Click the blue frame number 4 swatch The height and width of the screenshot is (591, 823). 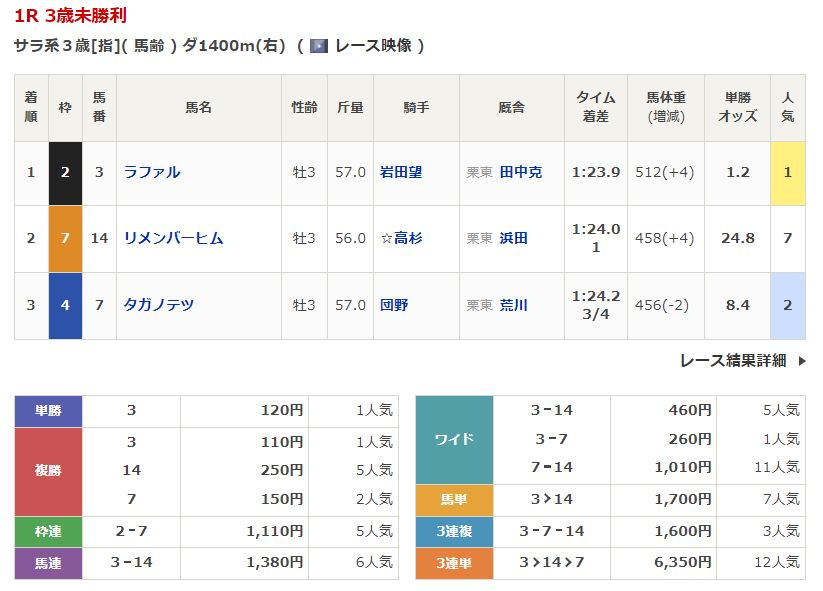(x=65, y=305)
